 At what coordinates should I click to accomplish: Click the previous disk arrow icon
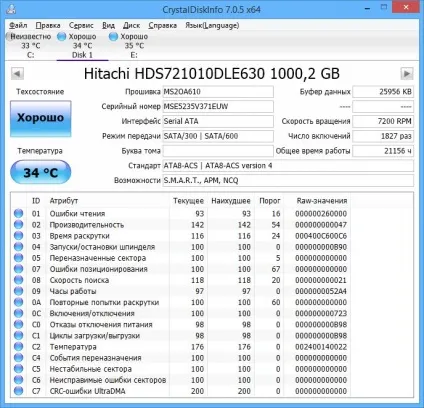(x=17, y=73)
